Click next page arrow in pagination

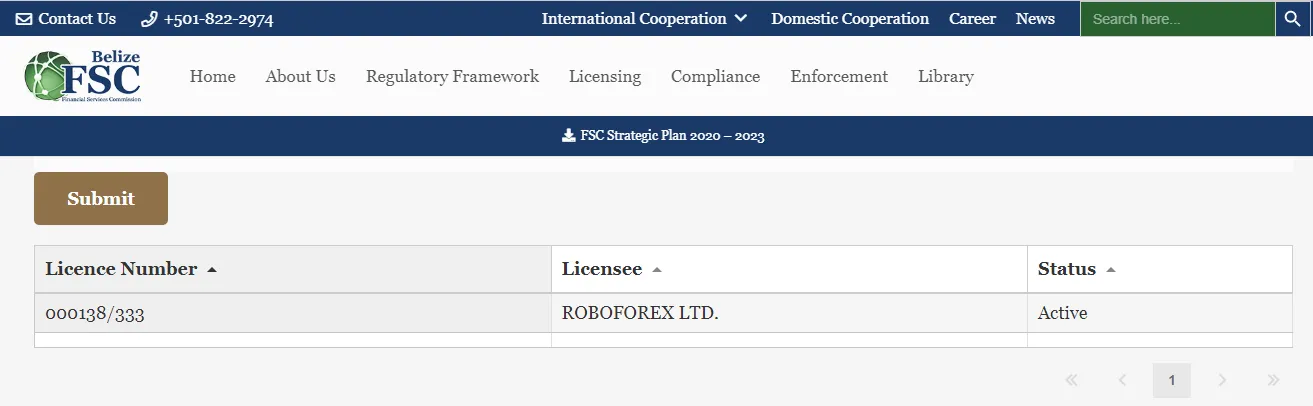(1222, 380)
